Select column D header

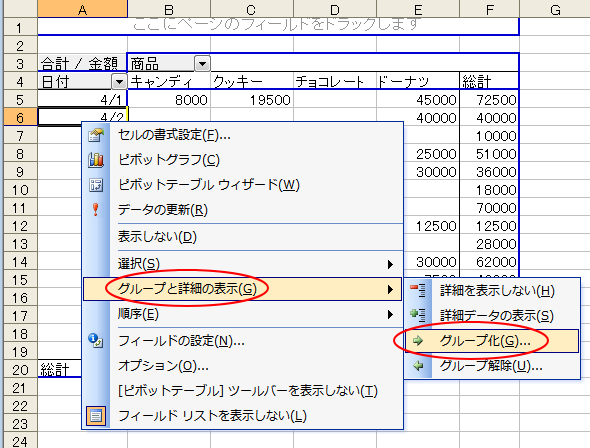(335, 9)
